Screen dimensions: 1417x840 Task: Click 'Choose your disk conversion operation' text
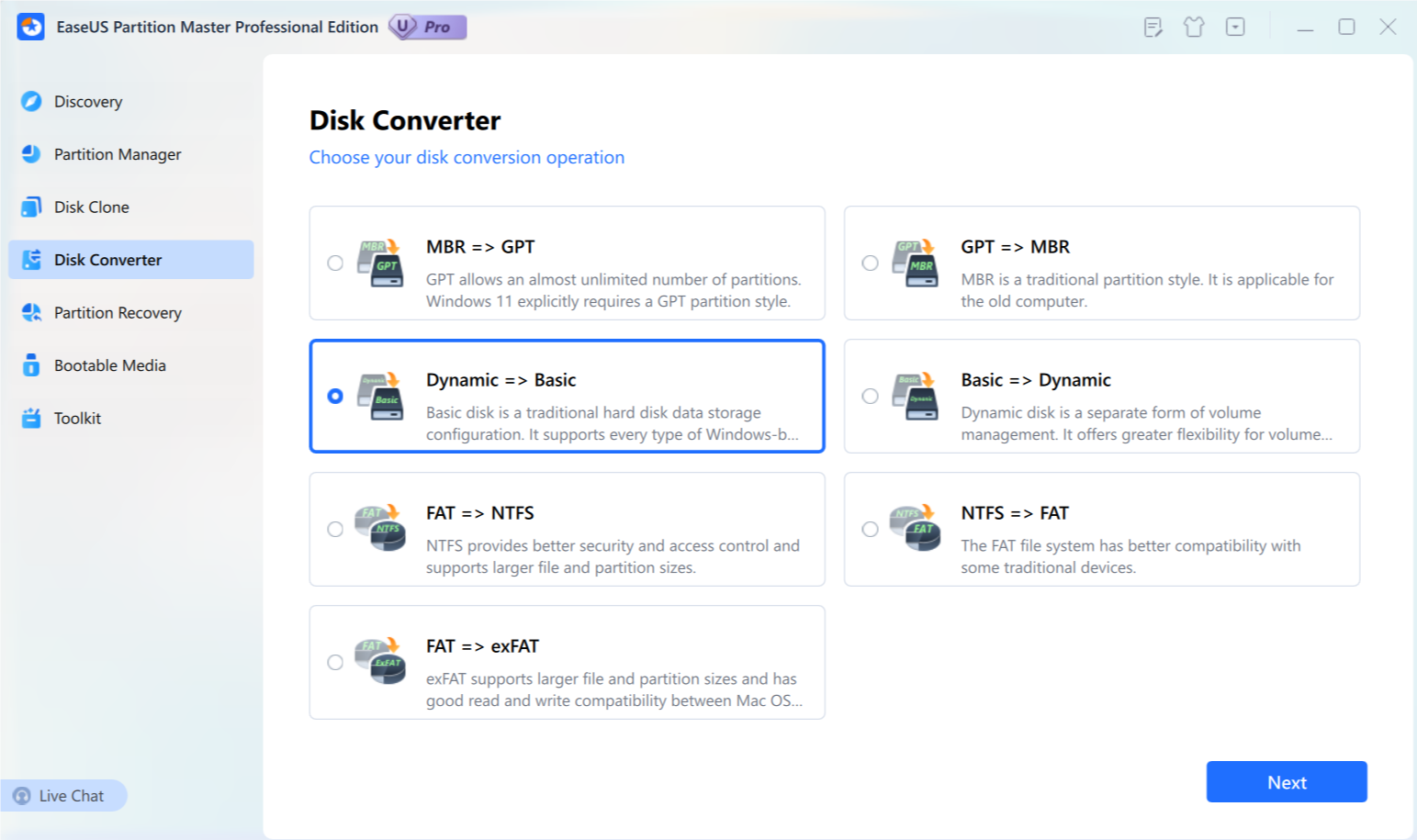click(467, 157)
